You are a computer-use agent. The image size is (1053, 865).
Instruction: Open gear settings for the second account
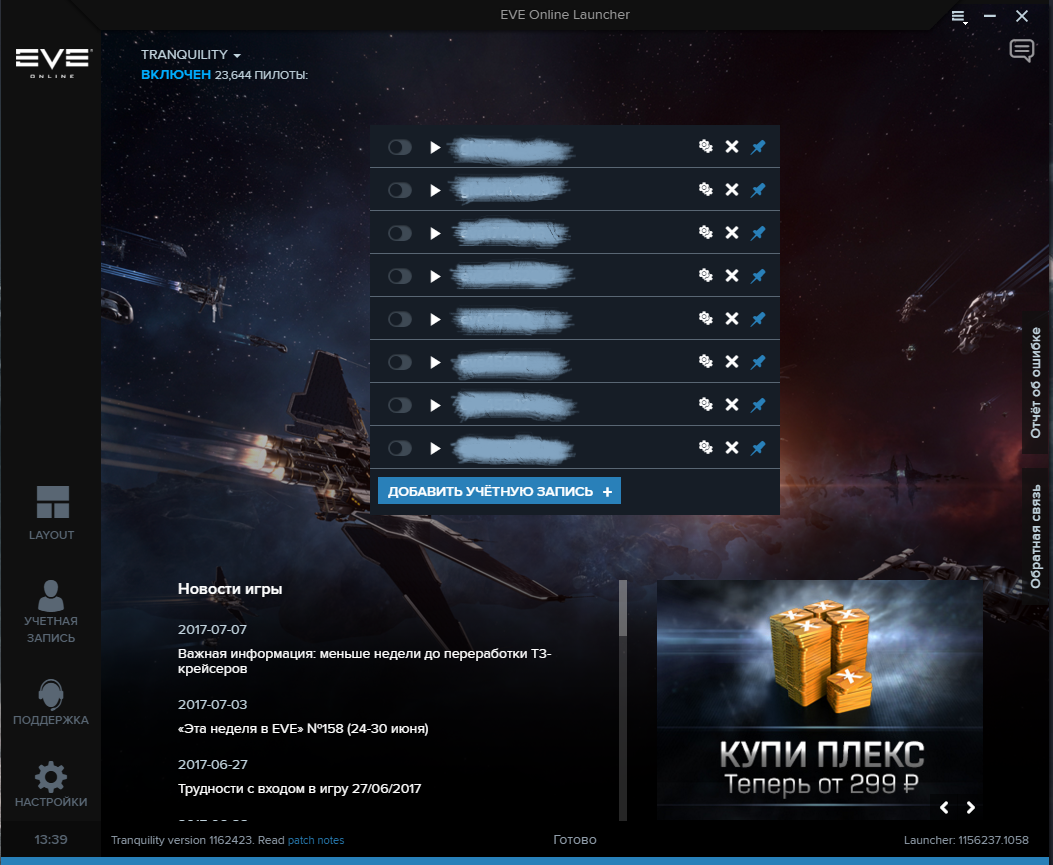(705, 189)
